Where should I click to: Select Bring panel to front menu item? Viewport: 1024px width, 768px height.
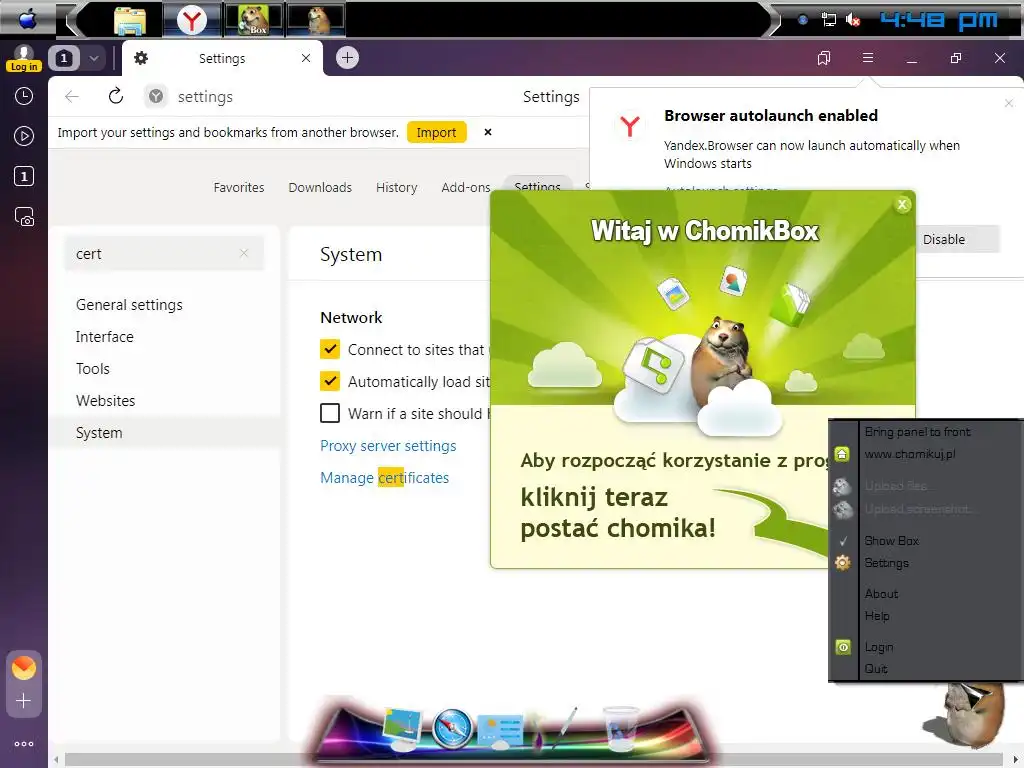(917, 431)
